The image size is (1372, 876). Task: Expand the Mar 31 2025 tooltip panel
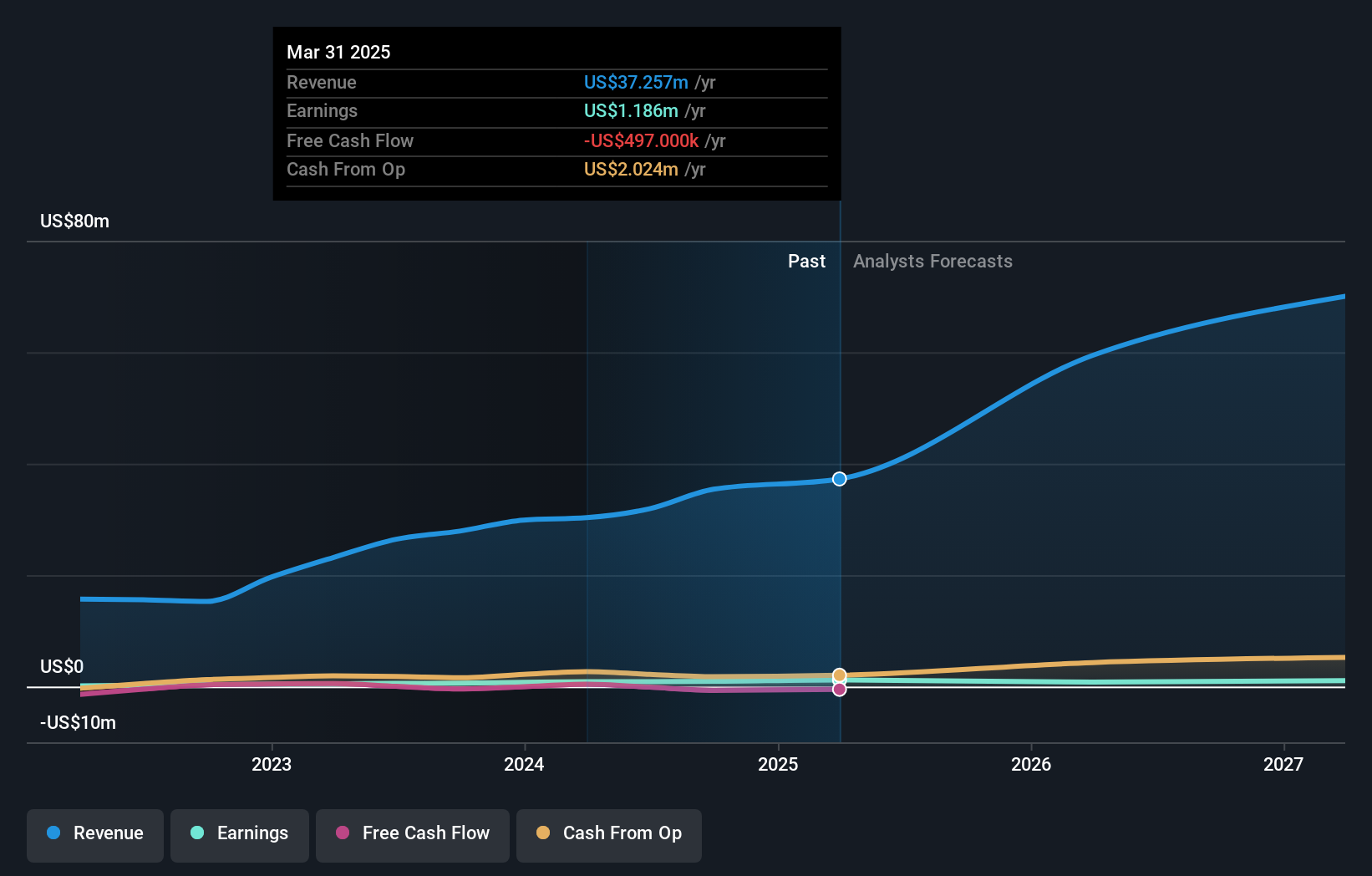coord(556,114)
